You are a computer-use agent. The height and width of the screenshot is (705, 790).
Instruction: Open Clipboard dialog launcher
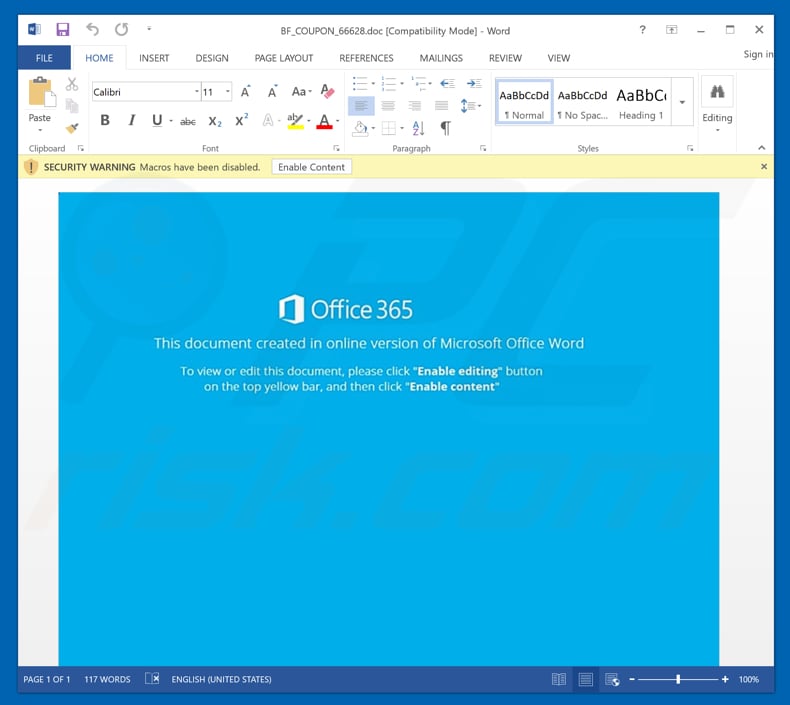[81, 148]
